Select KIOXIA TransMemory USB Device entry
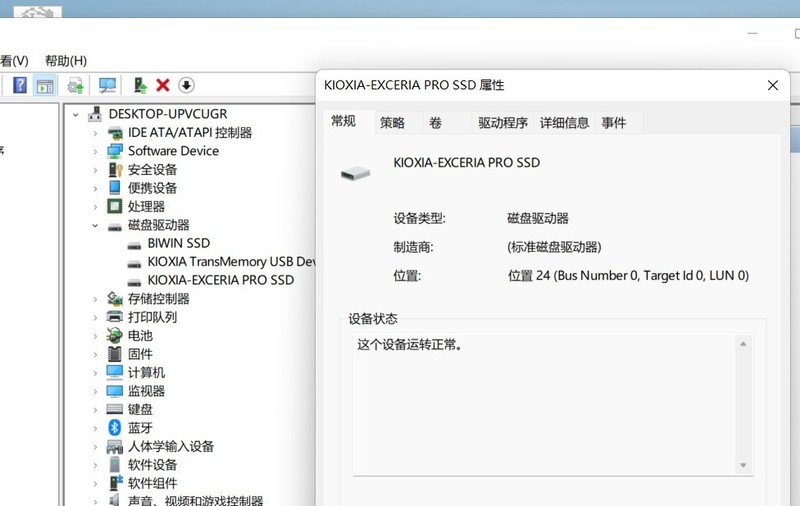800x506 pixels. point(231,262)
